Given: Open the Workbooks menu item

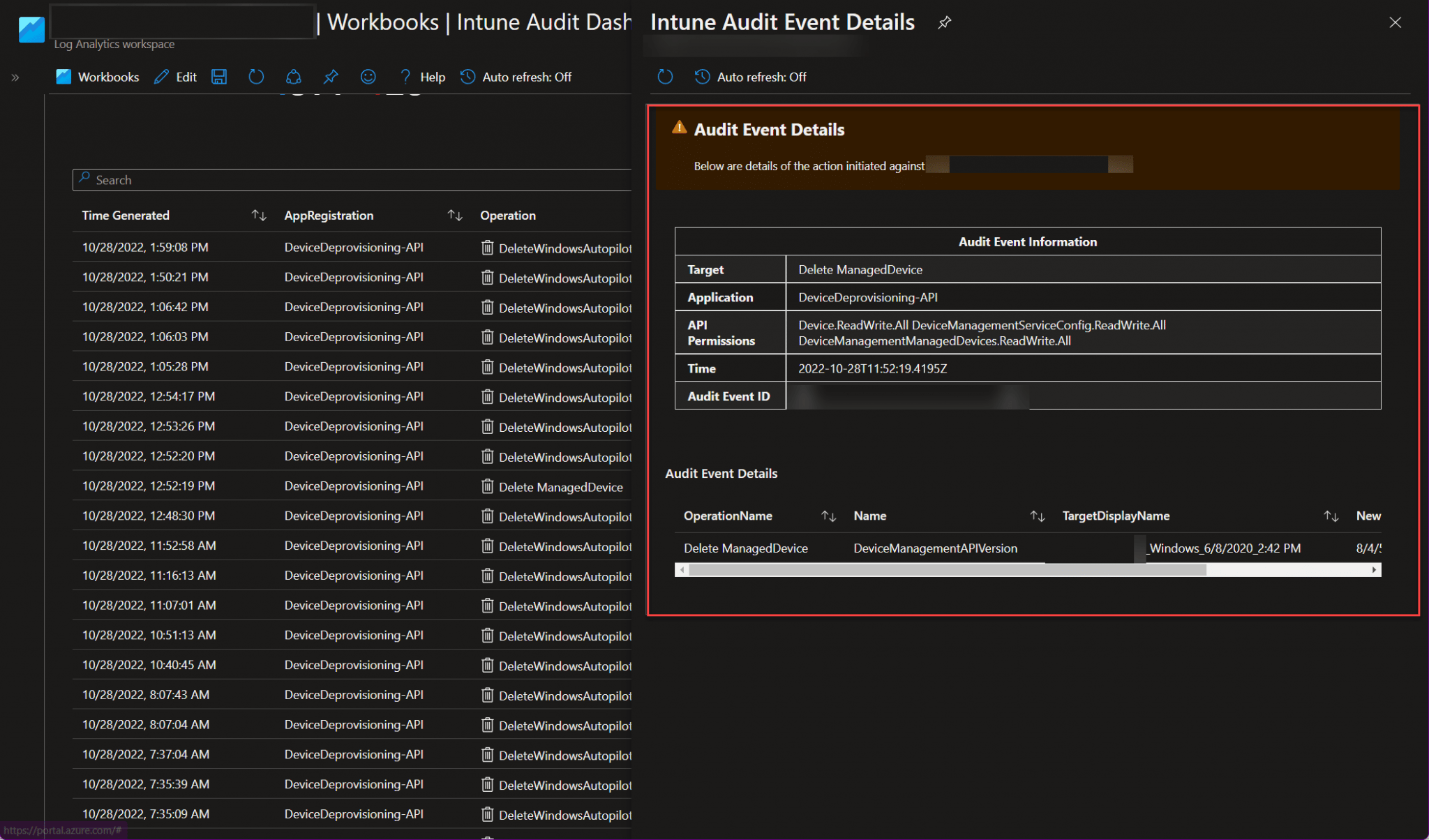Looking at the screenshot, I should click(107, 77).
